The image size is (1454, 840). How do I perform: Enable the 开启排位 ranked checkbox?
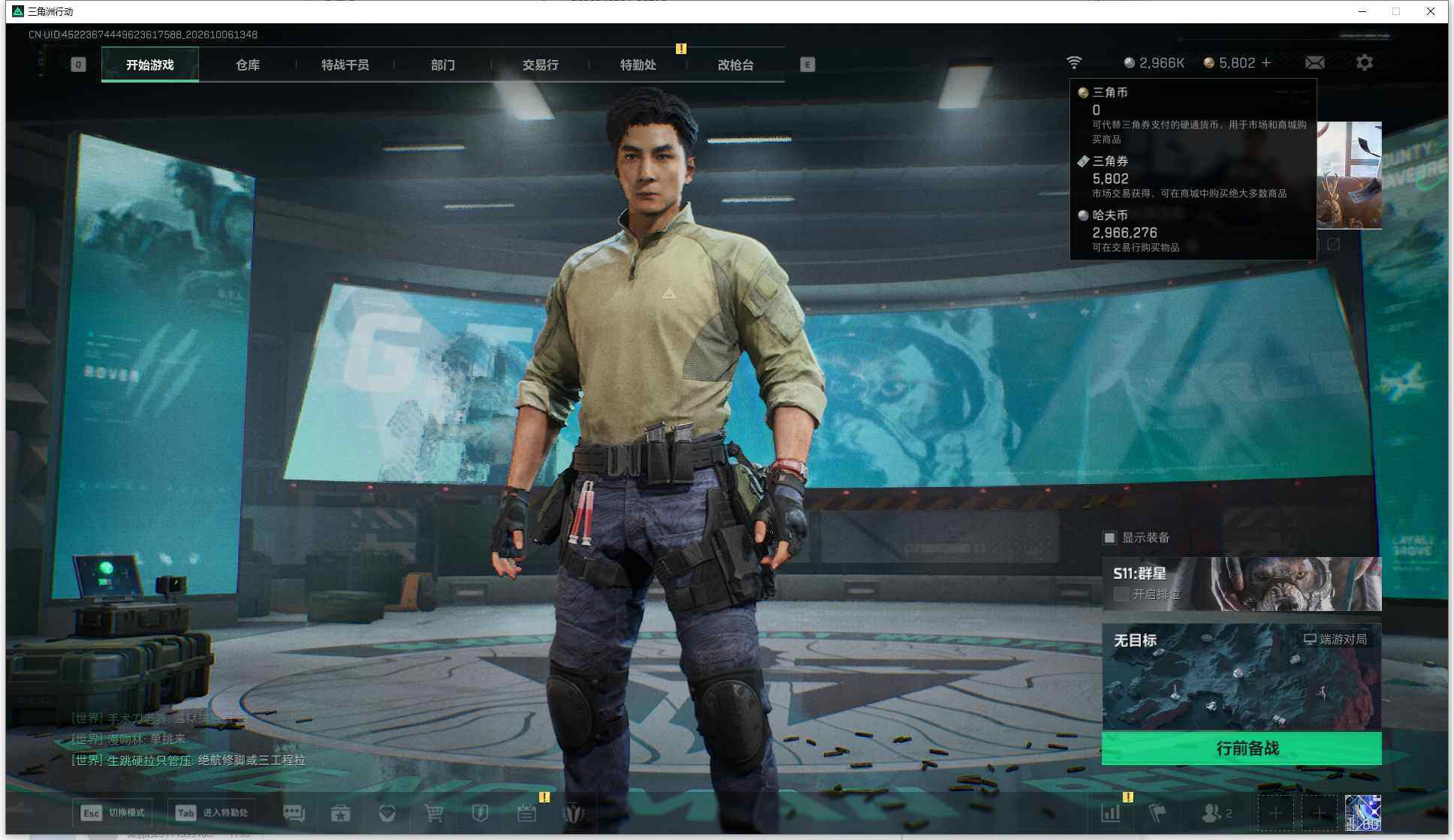tap(1121, 594)
